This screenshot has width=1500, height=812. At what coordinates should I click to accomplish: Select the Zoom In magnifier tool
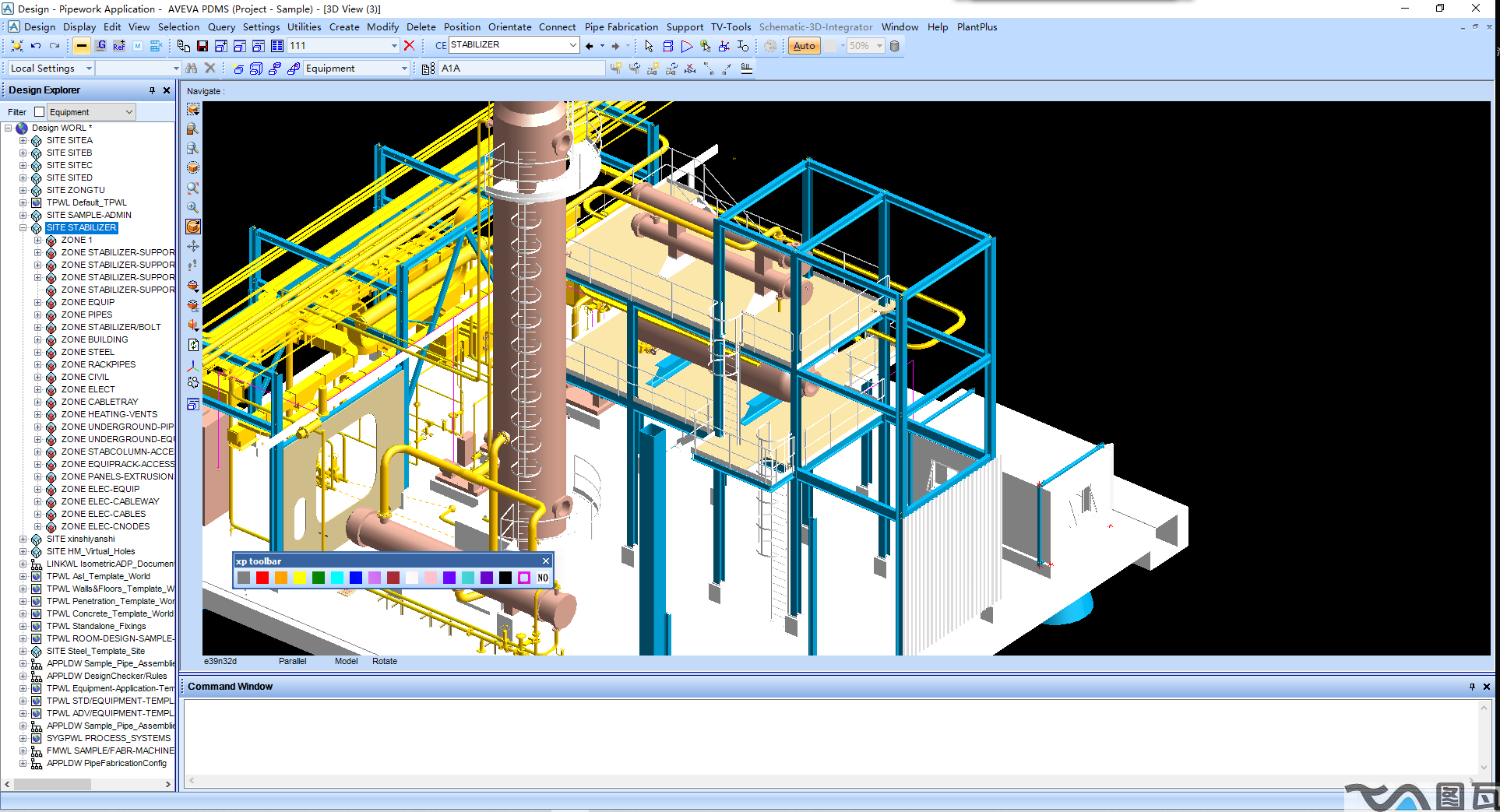pos(193,208)
